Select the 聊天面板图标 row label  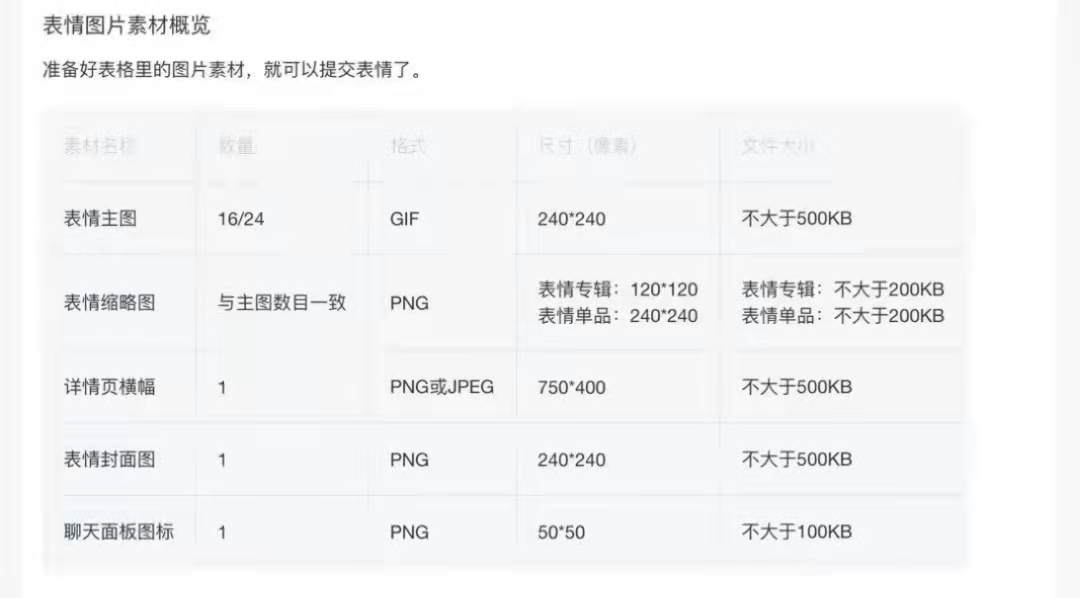118,532
